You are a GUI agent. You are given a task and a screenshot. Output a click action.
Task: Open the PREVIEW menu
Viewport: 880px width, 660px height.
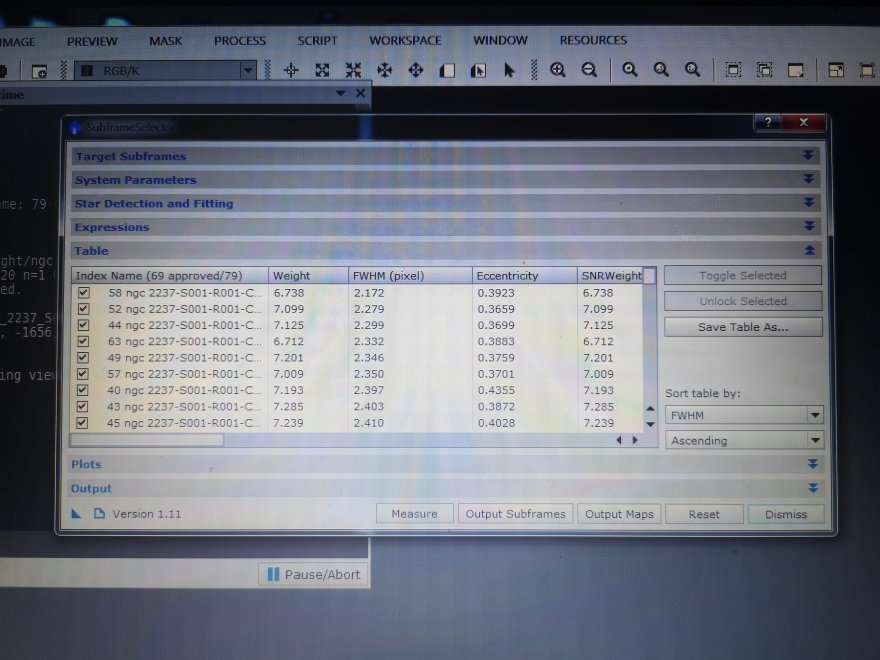tap(92, 42)
